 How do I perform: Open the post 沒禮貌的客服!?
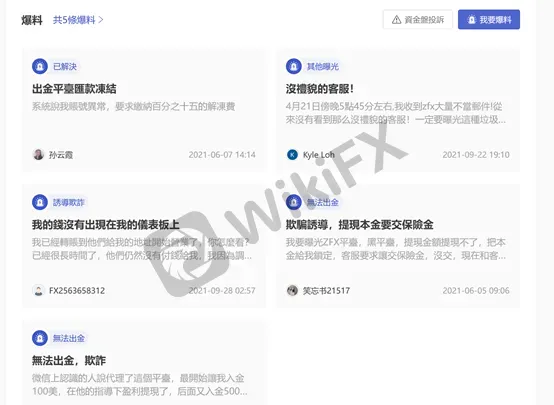pyautogui.click(x=320, y=89)
